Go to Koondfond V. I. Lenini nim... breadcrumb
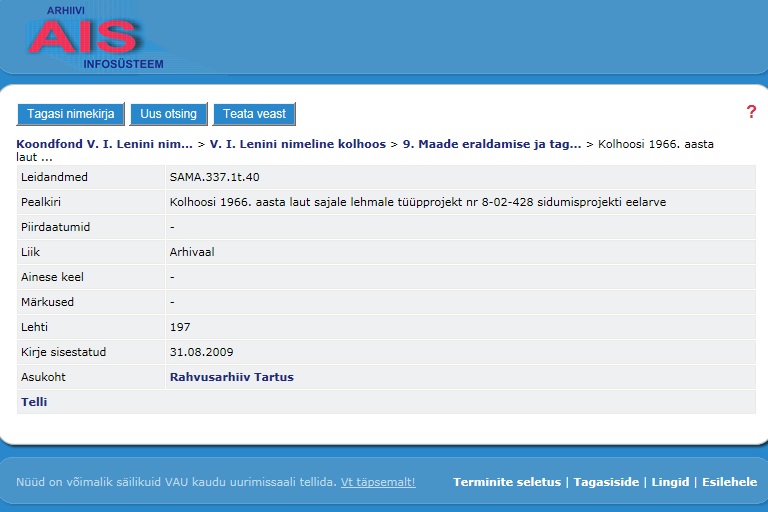This screenshot has height=512, width=768. click(x=104, y=144)
